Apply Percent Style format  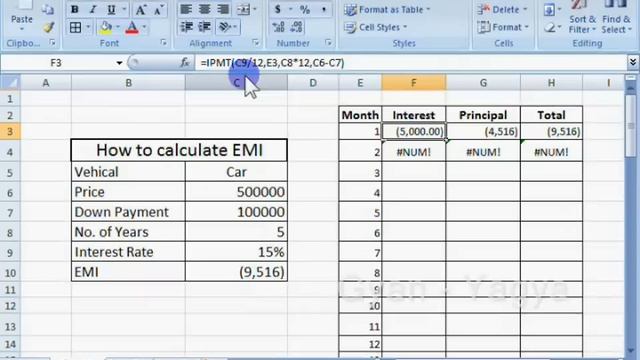point(305,9)
